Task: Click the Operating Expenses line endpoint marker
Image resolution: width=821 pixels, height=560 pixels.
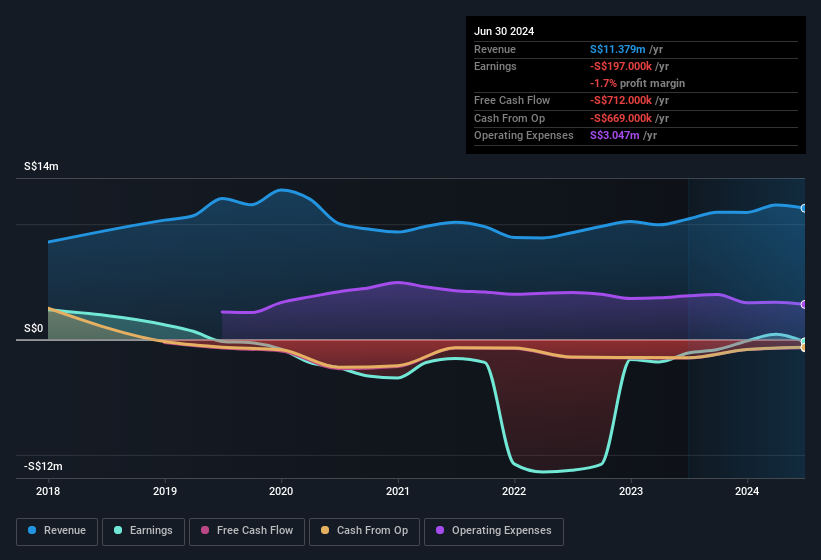Action: coord(804,305)
